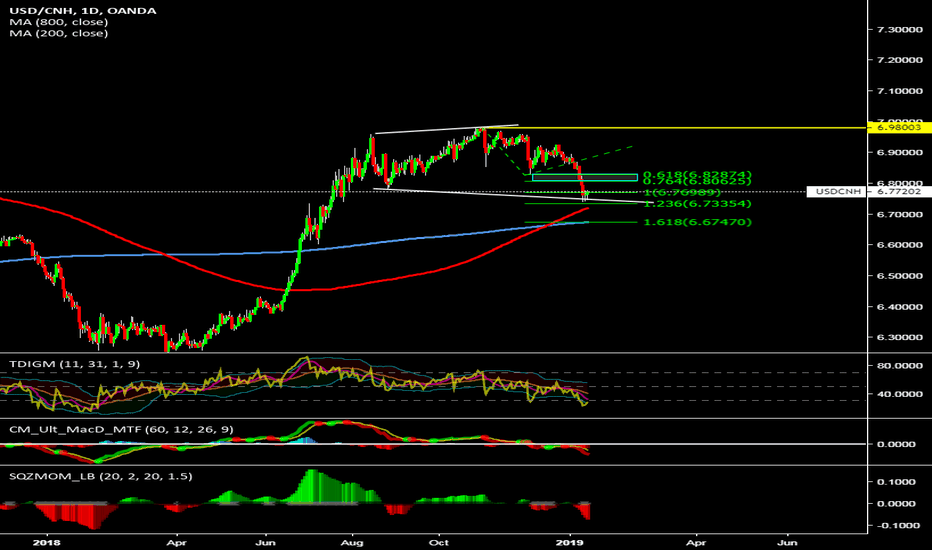Click the Aug time axis label

tap(352, 543)
